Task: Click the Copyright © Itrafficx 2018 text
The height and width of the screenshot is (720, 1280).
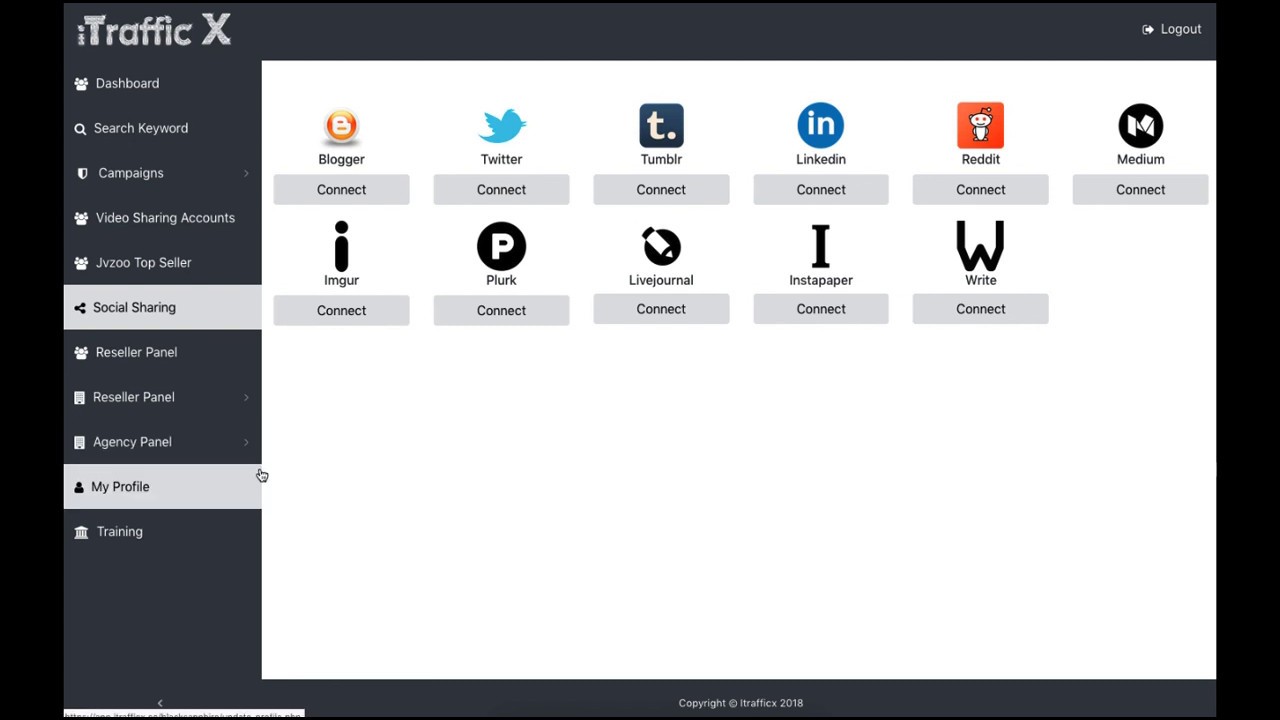Action: 740,703
